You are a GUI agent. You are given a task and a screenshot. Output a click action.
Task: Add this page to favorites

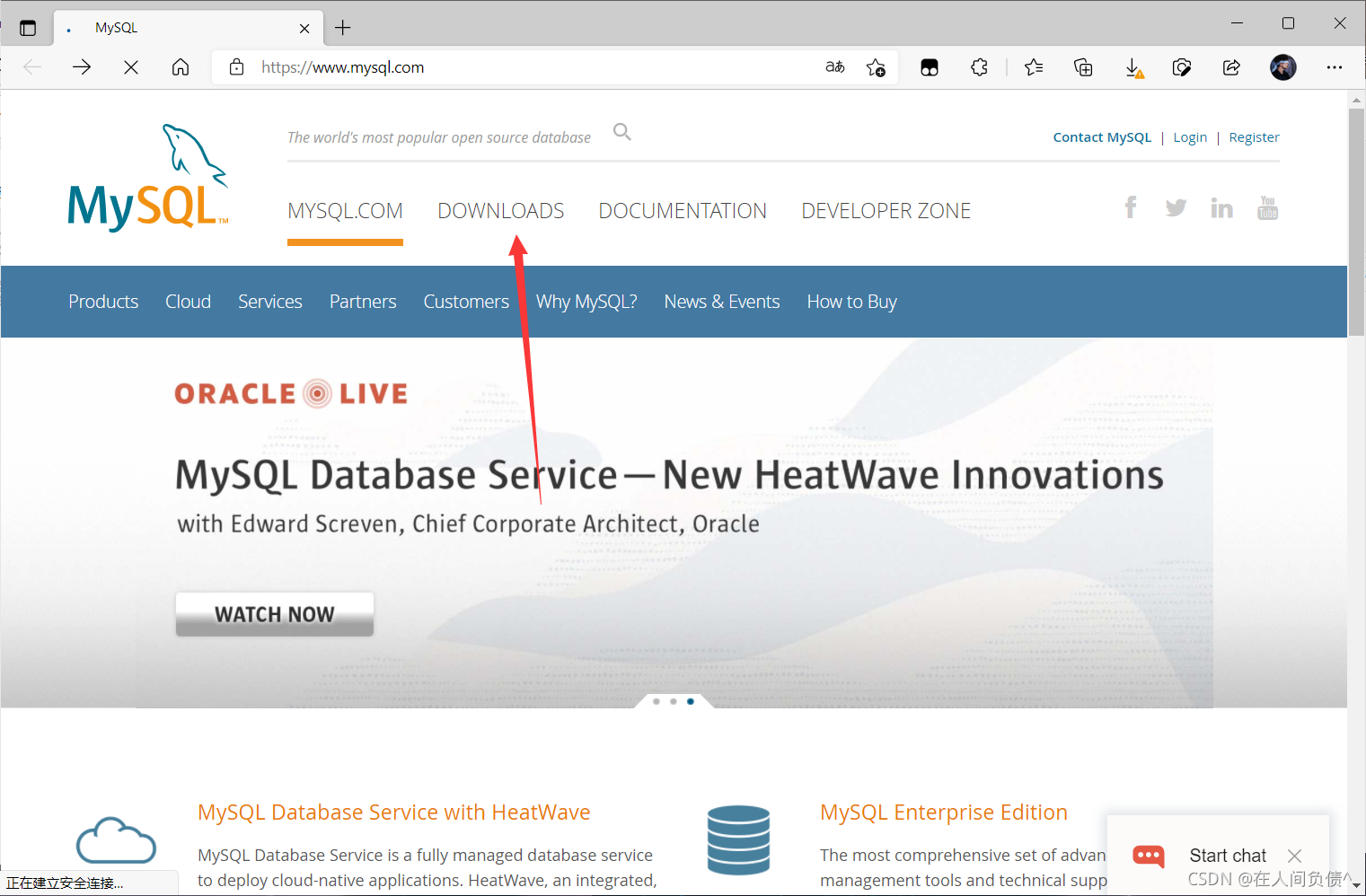876,67
